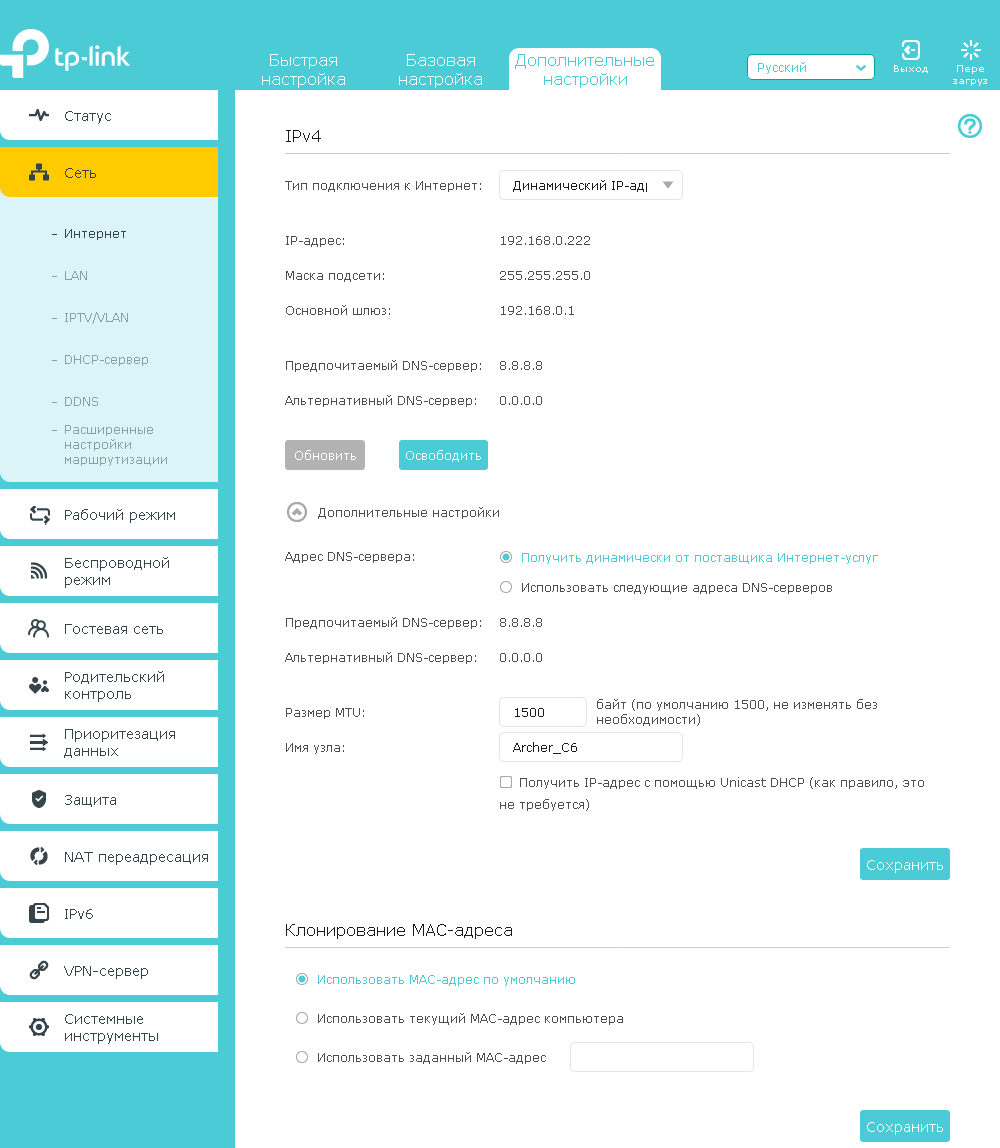Select 'Использовать текущий MAC-адрес компьютера'
The image size is (1000, 1148).
(x=302, y=1018)
